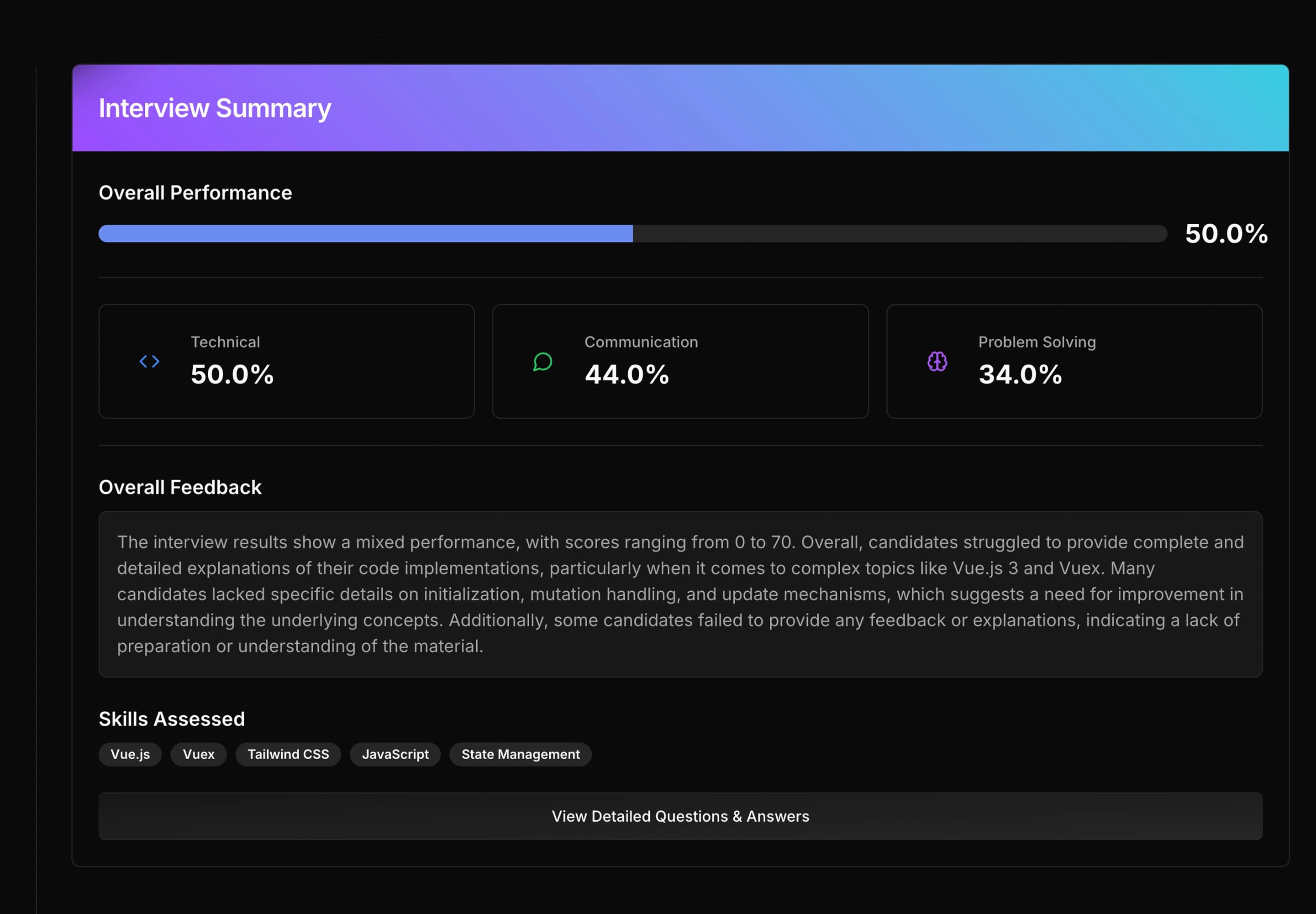Select the Vuex skill tag

(x=199, y=754)
